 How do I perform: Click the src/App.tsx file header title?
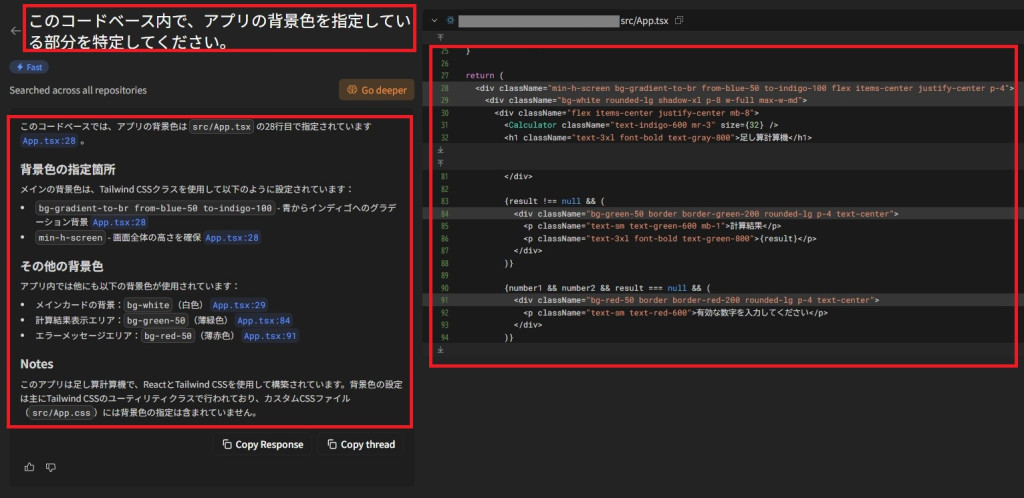point(645,20)
